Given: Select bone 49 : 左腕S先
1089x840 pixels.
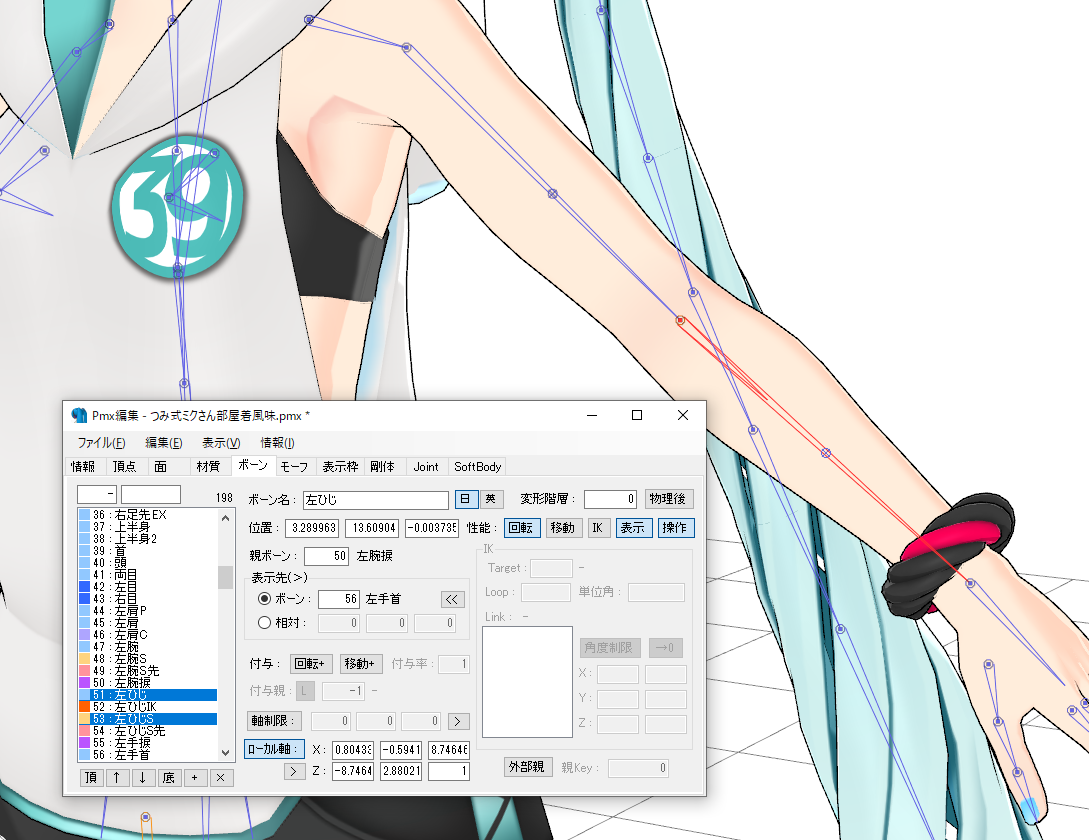Looking at the screenshot, I should pos(147,671).
